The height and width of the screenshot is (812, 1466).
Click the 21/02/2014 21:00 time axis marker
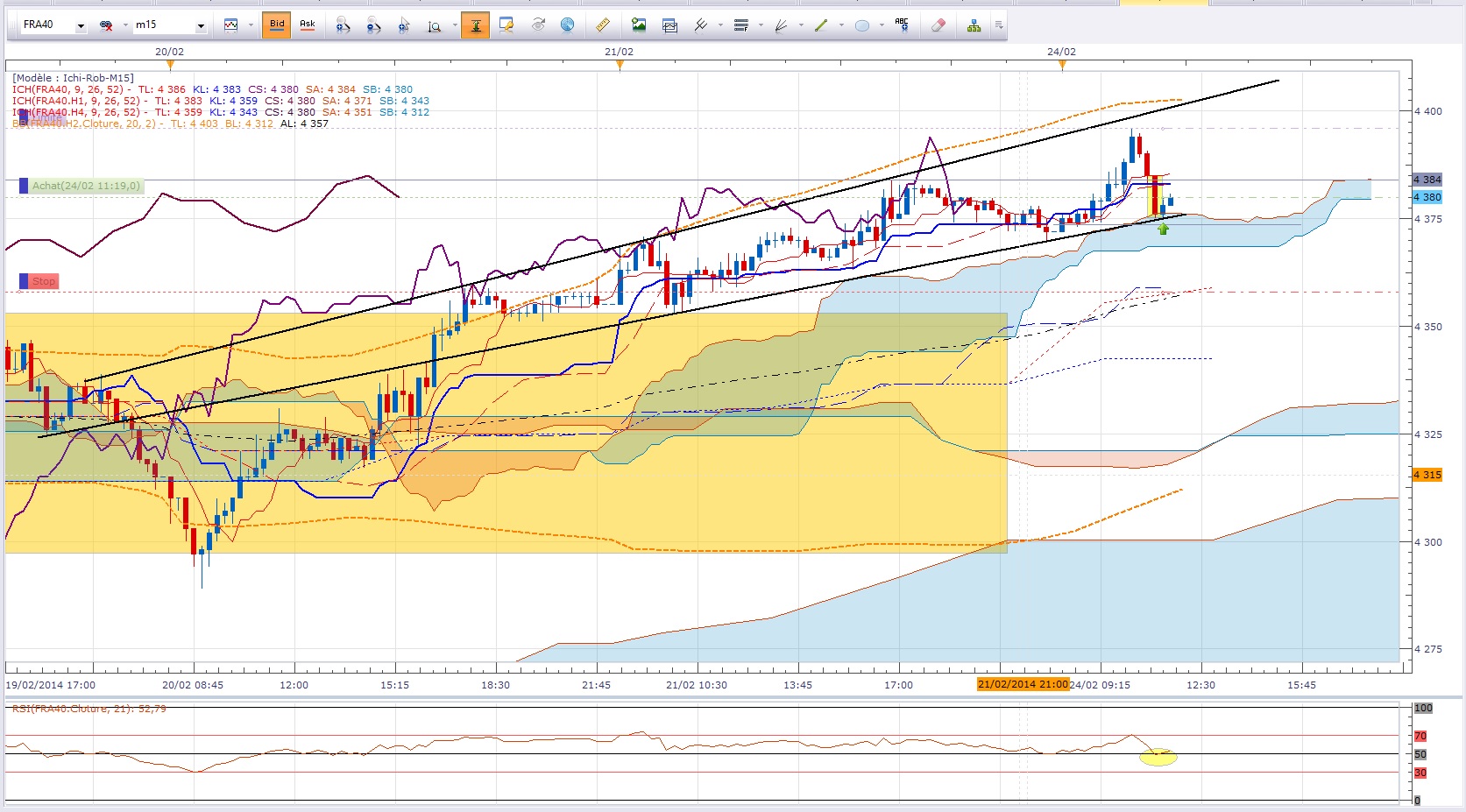pos(1023,684)
